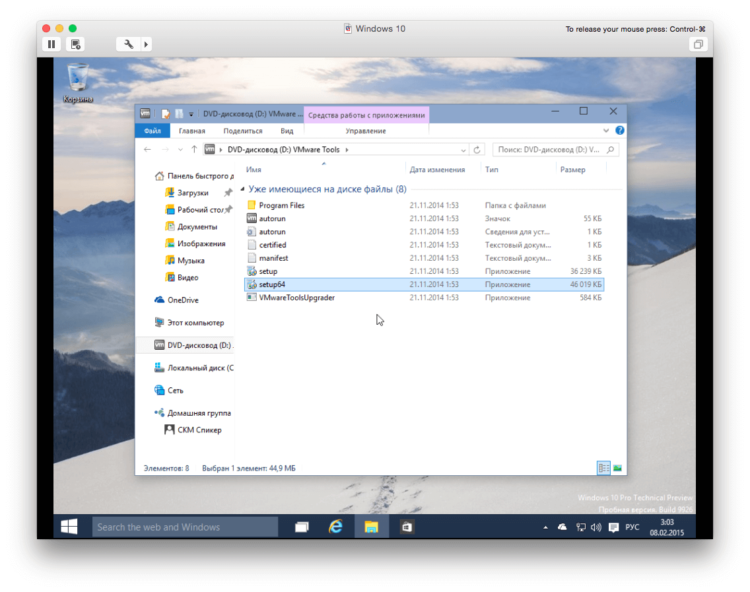750x592 pixels.
Task: Switch to details view icon
Action: (604, 468)
